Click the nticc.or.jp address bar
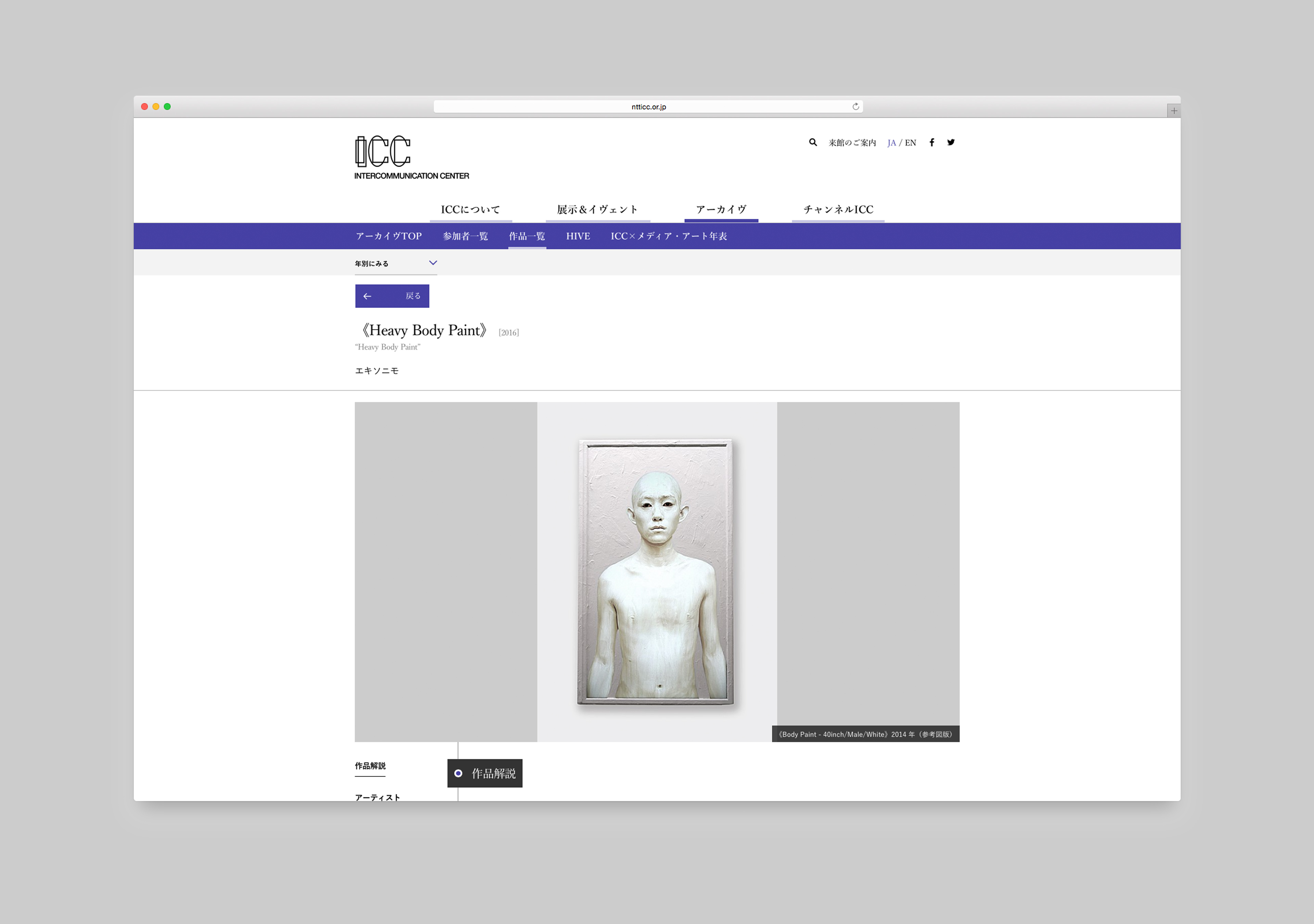Viewport: 1314px width, 924px height. [x=648, y=106]
